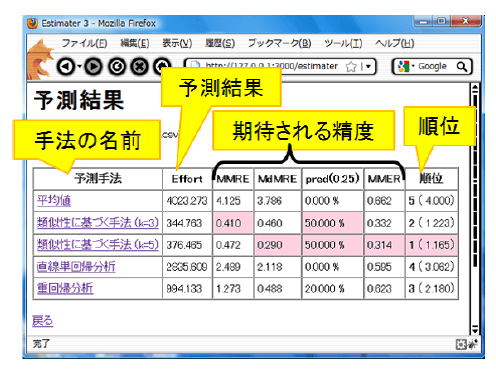Click in the Google search field
Viewport: 496px width, 374px height.
432,67
